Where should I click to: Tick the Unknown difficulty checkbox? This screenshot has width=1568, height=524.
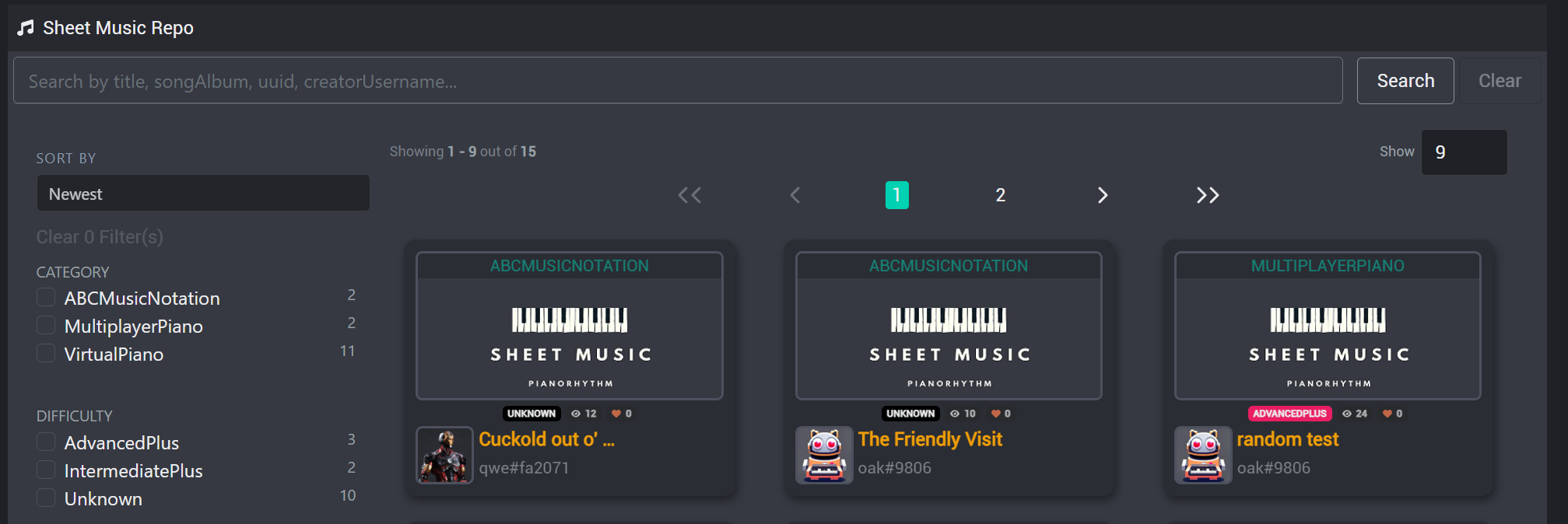(x=46, y=498)
